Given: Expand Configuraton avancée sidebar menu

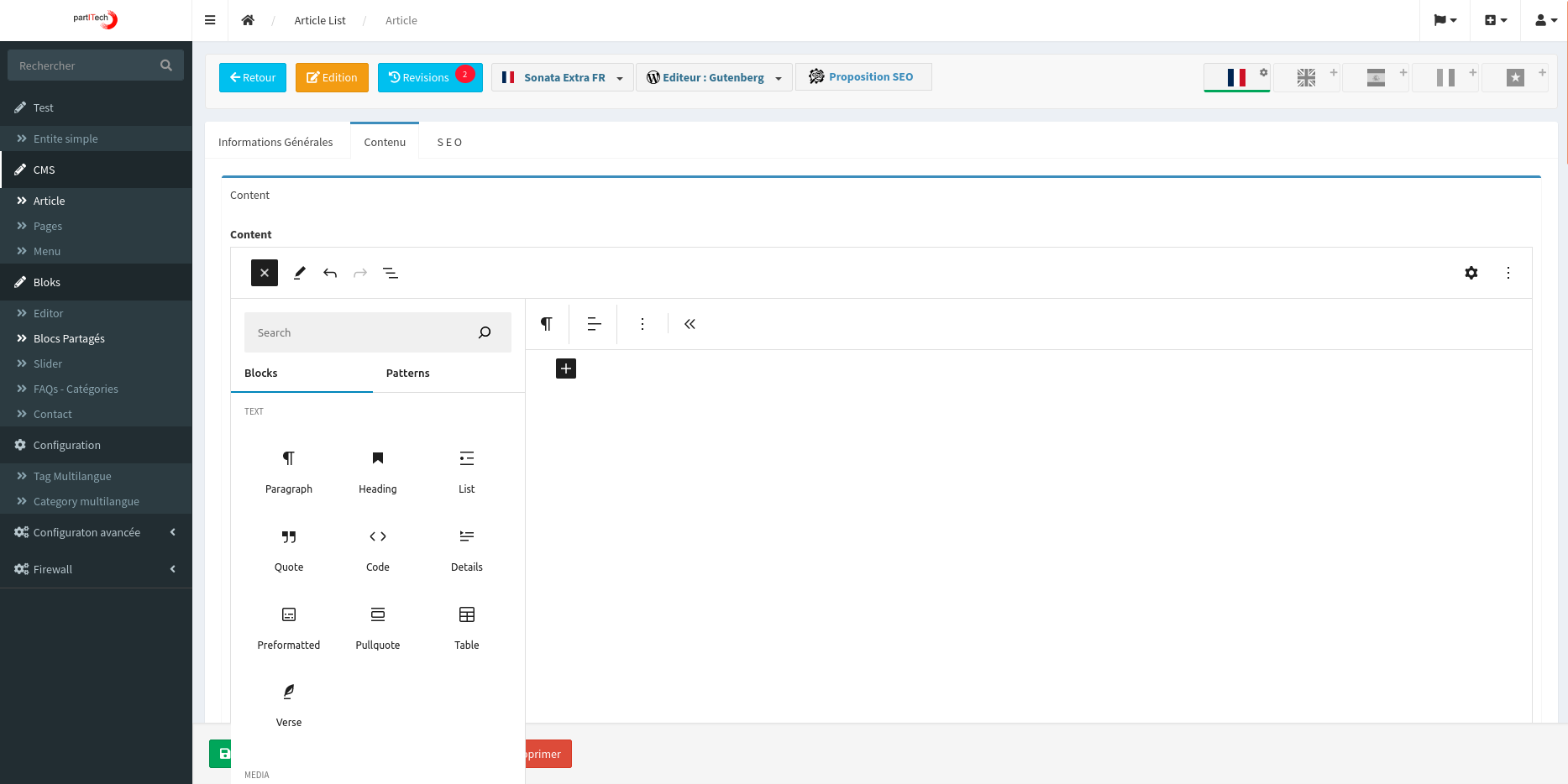Looking at the screenshot, I should 96,532.
